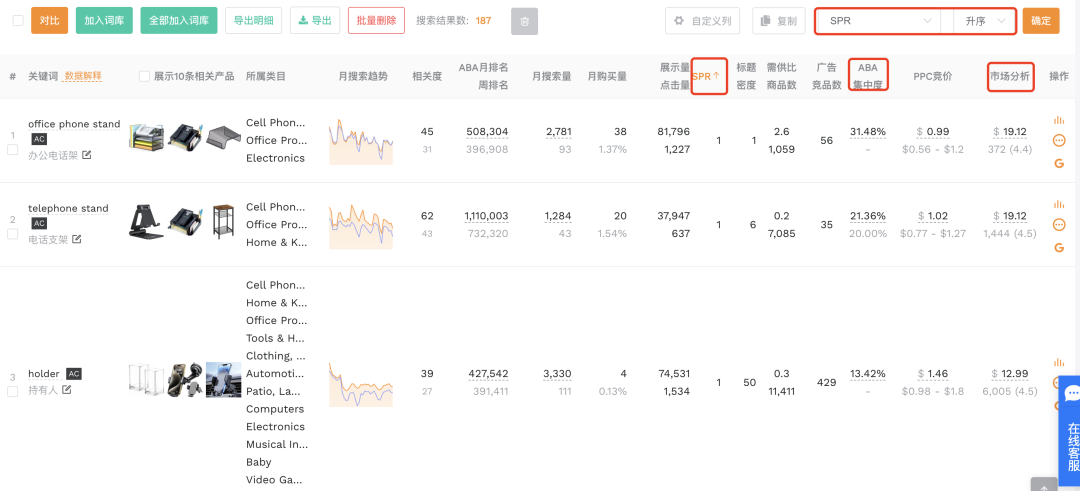Click the orange 确定 button
1080x491 pixels.
1040,21
